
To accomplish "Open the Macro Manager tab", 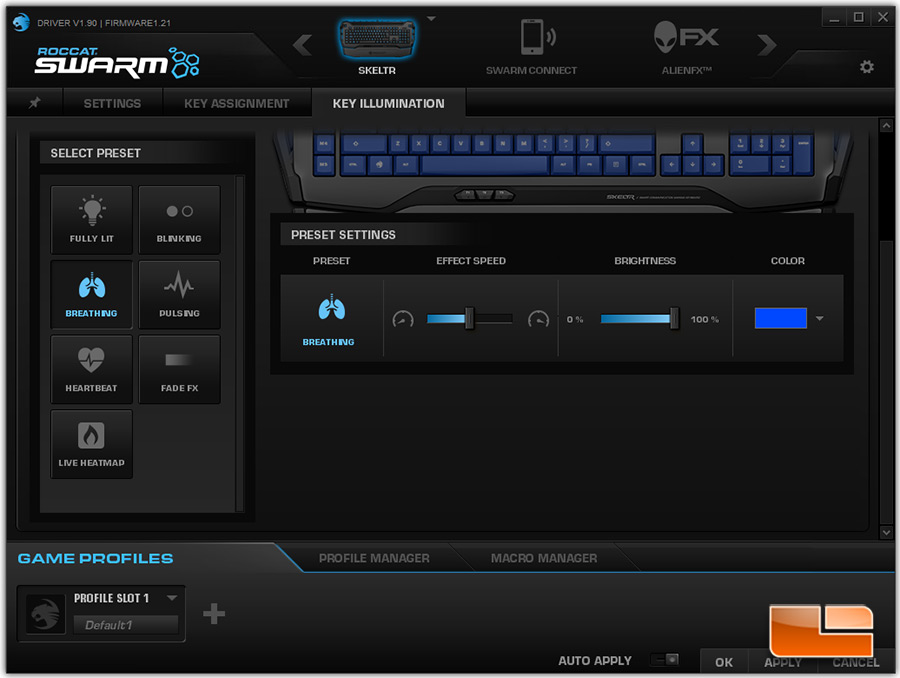I will coord(544,558).
